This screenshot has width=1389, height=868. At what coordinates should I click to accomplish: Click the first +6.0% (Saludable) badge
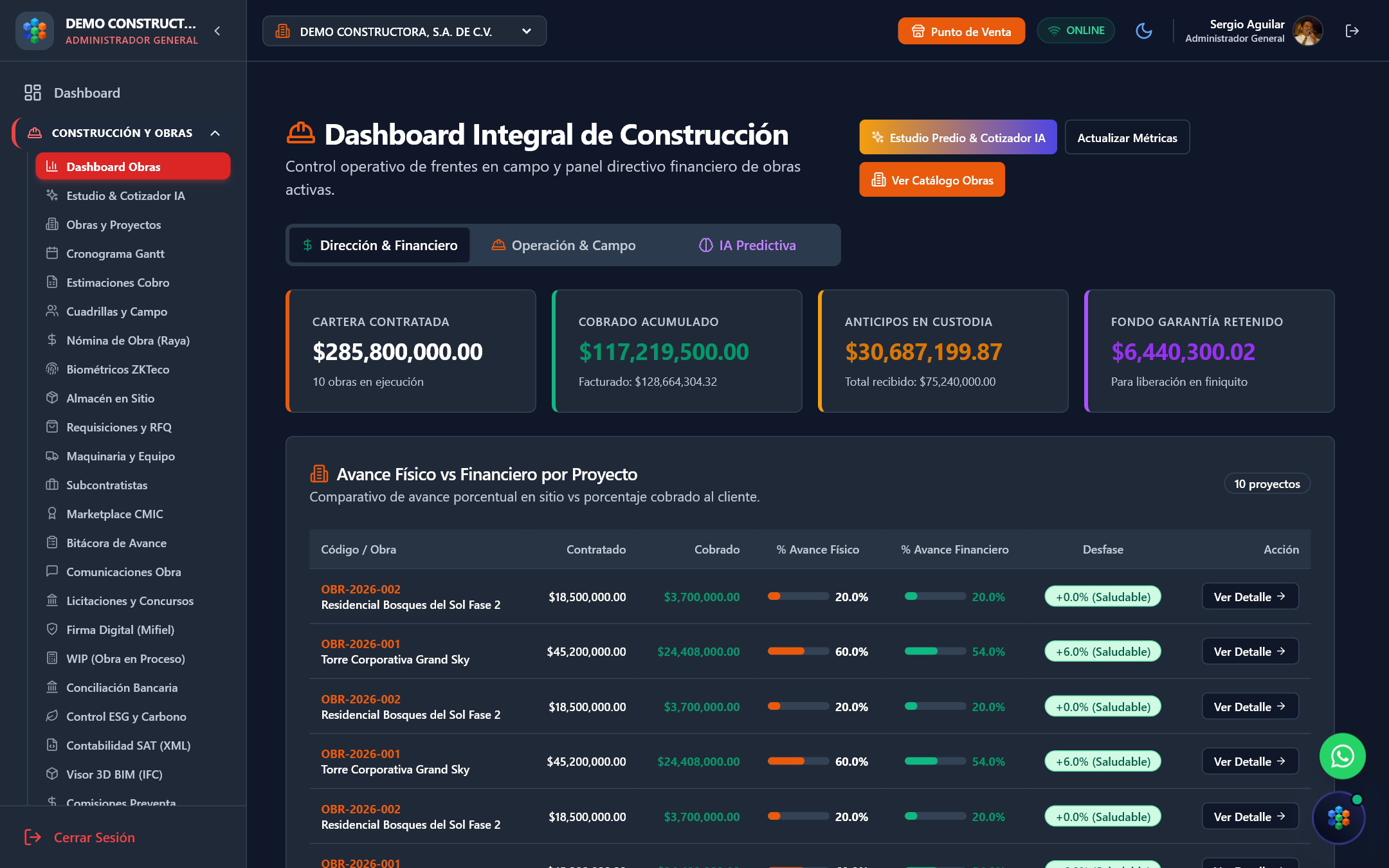(1103, 651)
